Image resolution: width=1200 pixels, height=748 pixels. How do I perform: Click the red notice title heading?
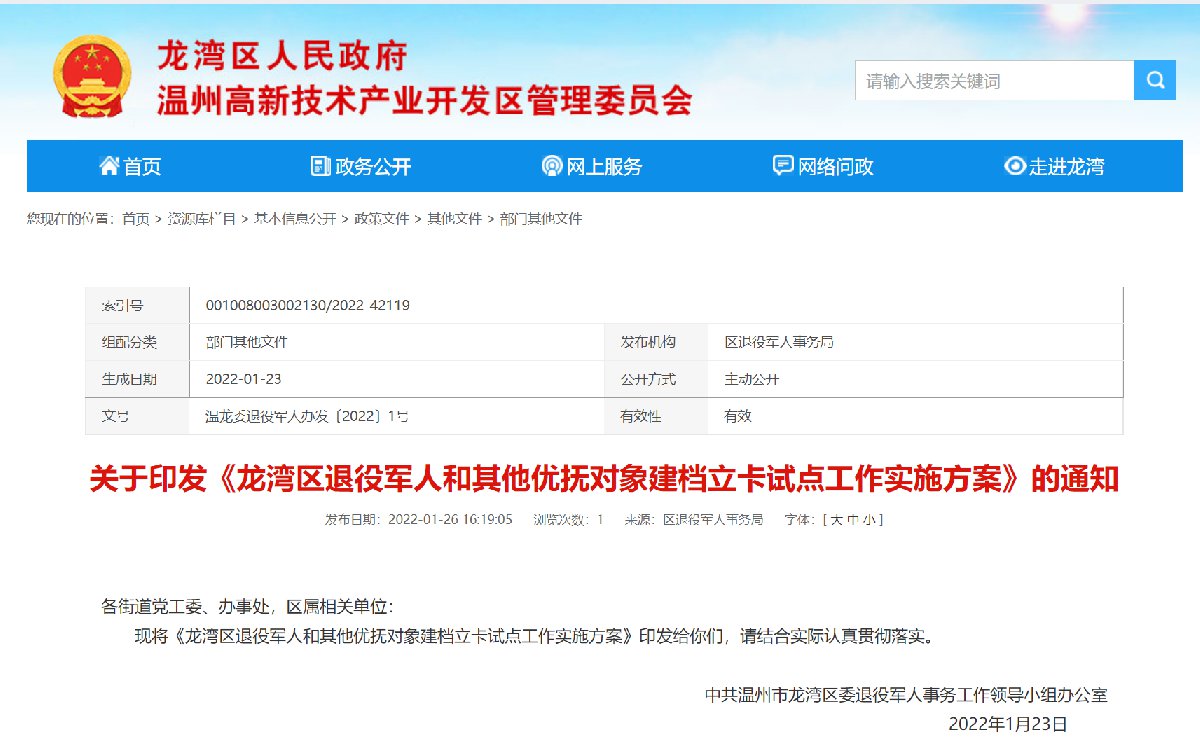click(x=604, y=480)
